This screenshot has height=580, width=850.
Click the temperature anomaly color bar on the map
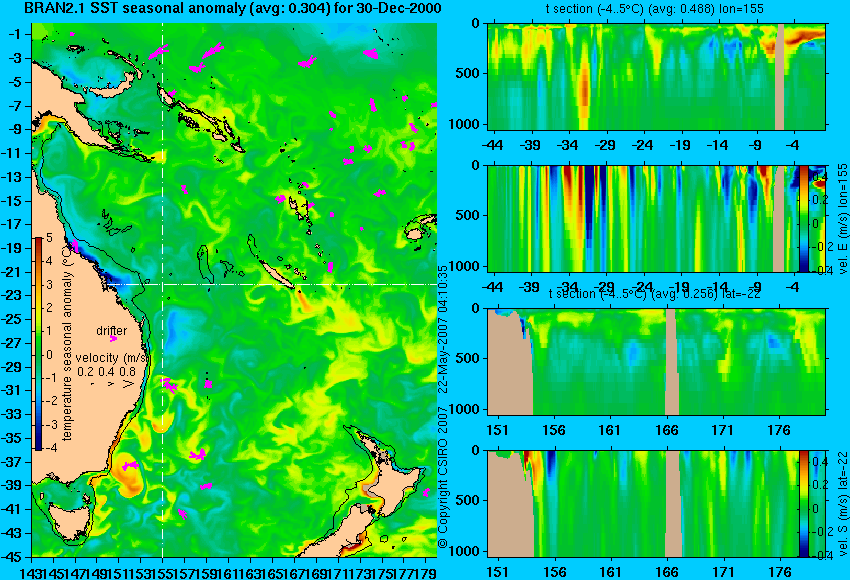coord(39,344)
